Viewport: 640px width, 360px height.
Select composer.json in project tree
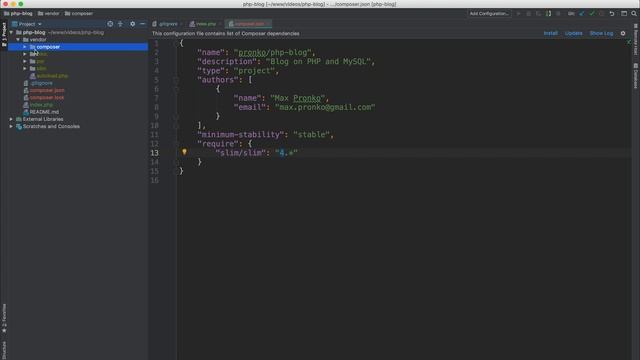(47, 90)
